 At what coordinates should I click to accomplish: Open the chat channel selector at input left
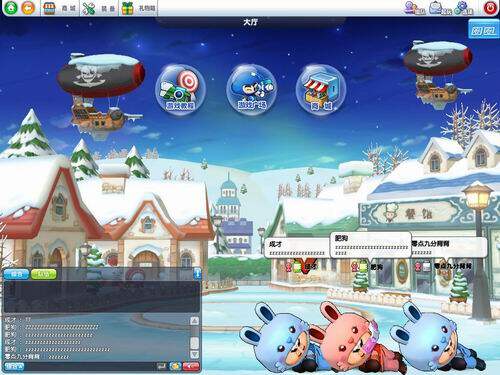15,367
